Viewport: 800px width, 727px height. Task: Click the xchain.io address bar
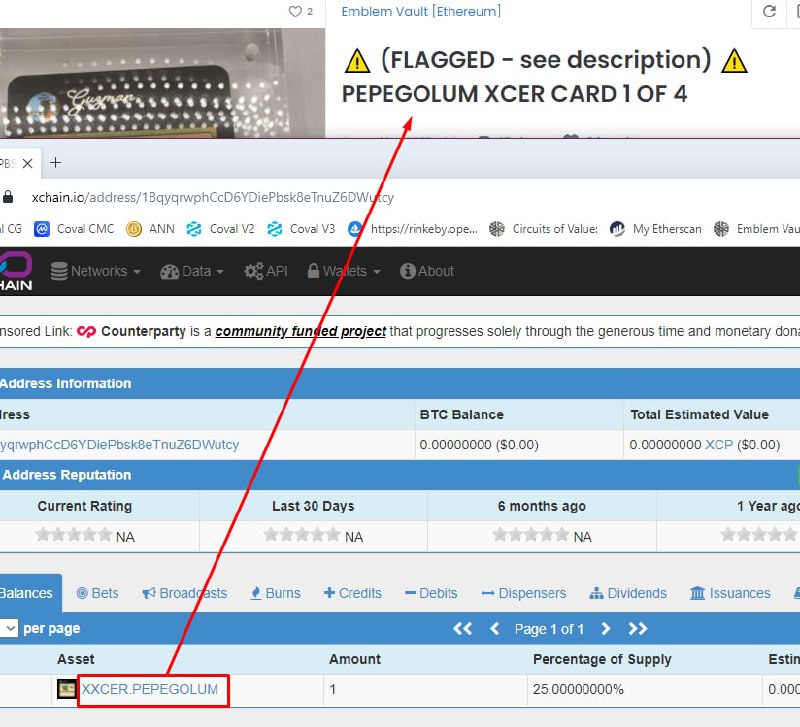(x=212, y=197)
